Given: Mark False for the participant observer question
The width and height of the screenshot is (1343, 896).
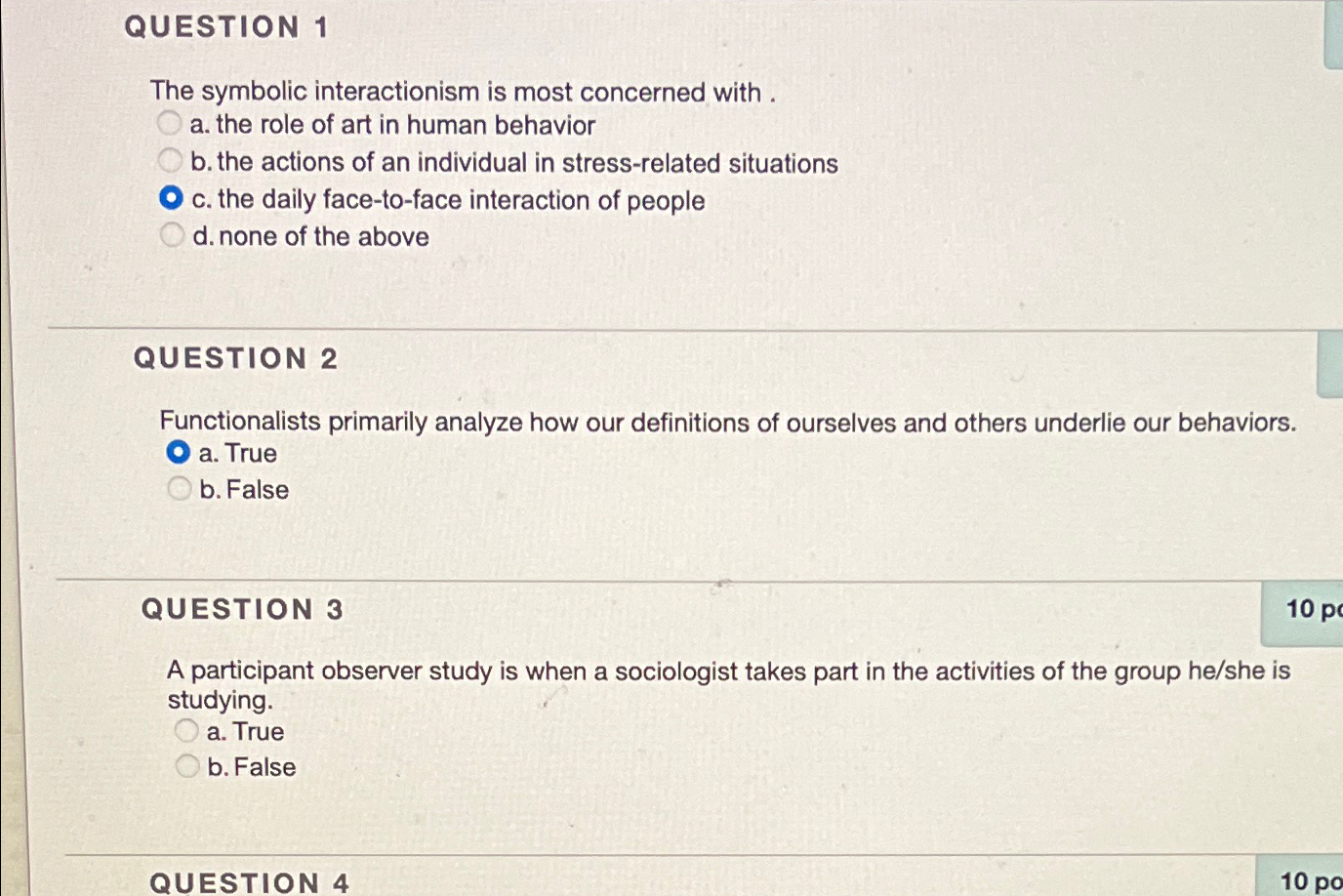Looking at the screenshot, I should pos(186,765).
